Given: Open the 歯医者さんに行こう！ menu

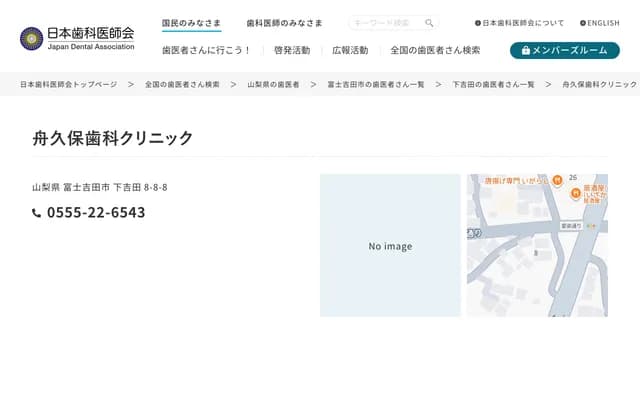Looking at the screenshot, I should point(206,50).
